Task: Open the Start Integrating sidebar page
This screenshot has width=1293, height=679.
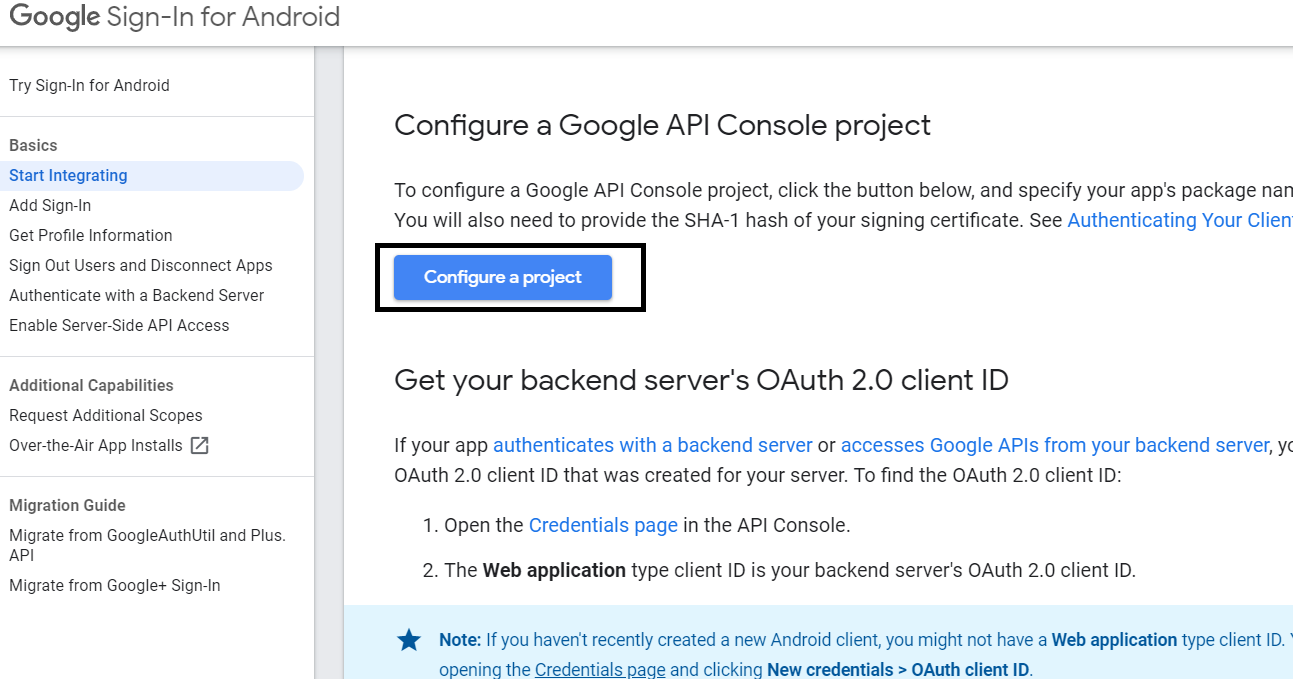Action: coord(67,175)
